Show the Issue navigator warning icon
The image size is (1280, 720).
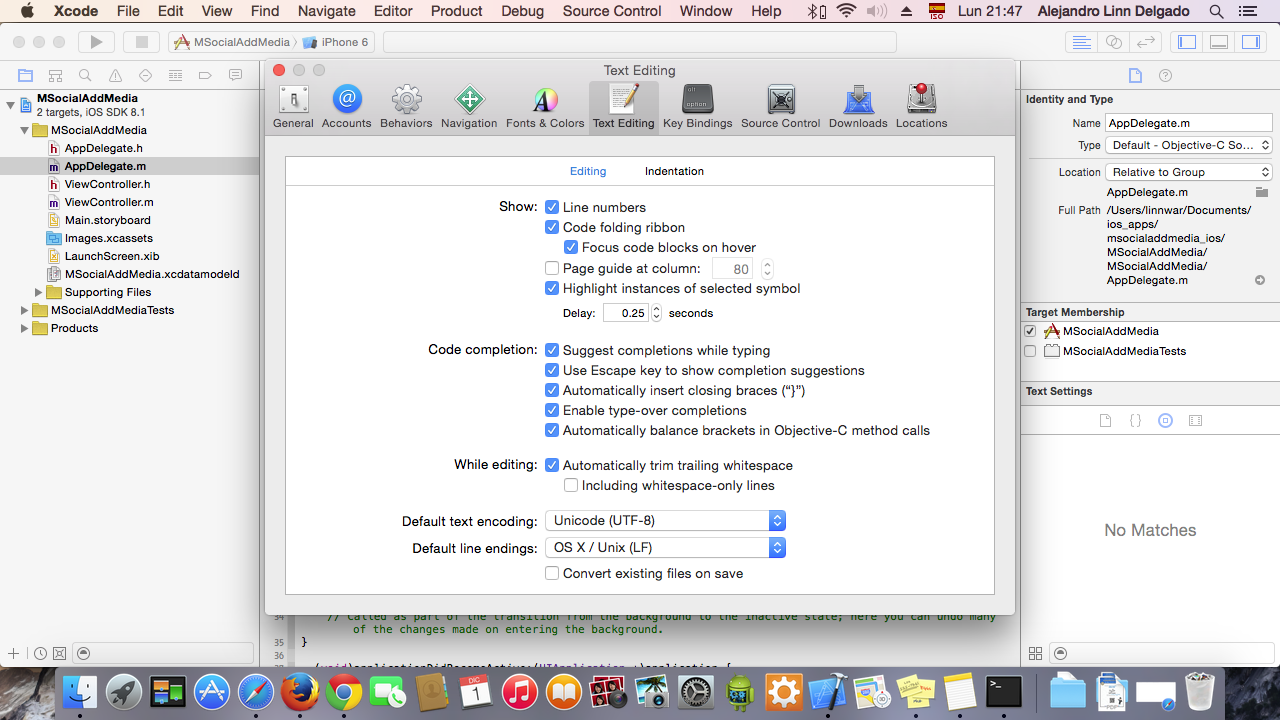point(115,76)
